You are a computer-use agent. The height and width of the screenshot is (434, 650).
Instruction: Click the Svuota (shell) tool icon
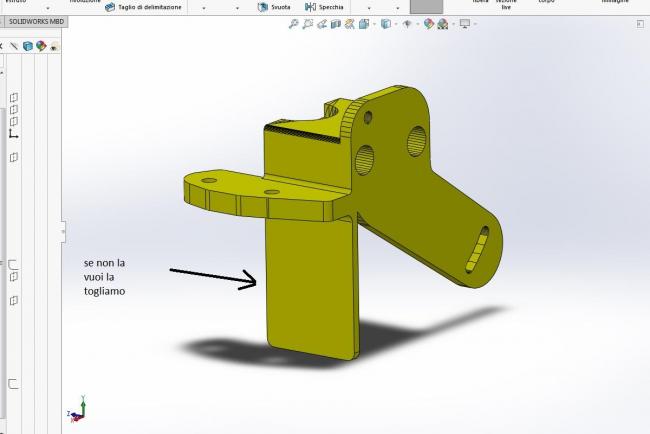263,7
